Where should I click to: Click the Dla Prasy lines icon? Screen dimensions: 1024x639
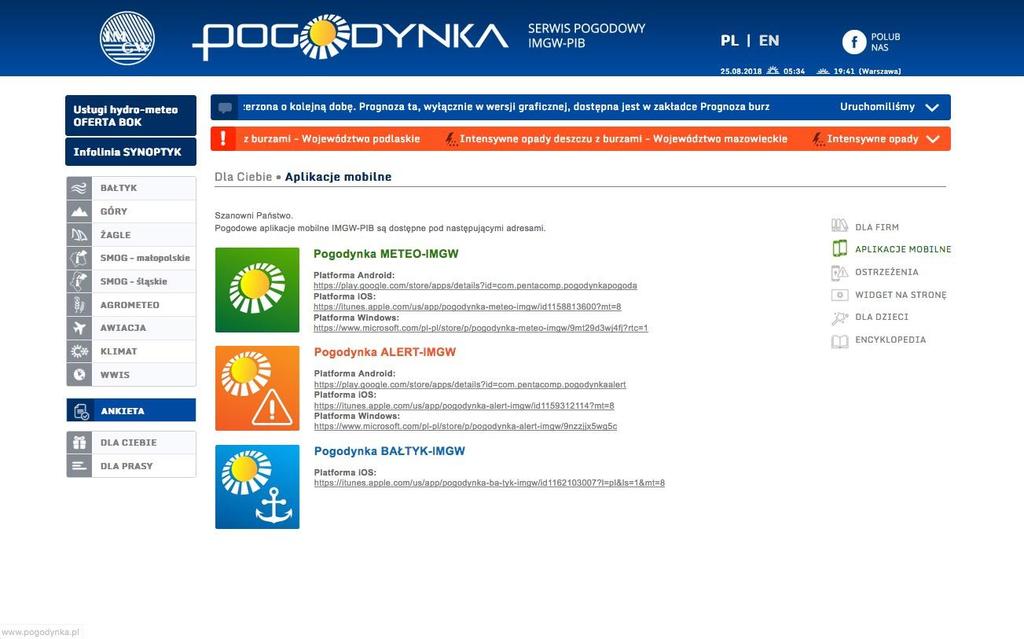click(x=79, y=467)
